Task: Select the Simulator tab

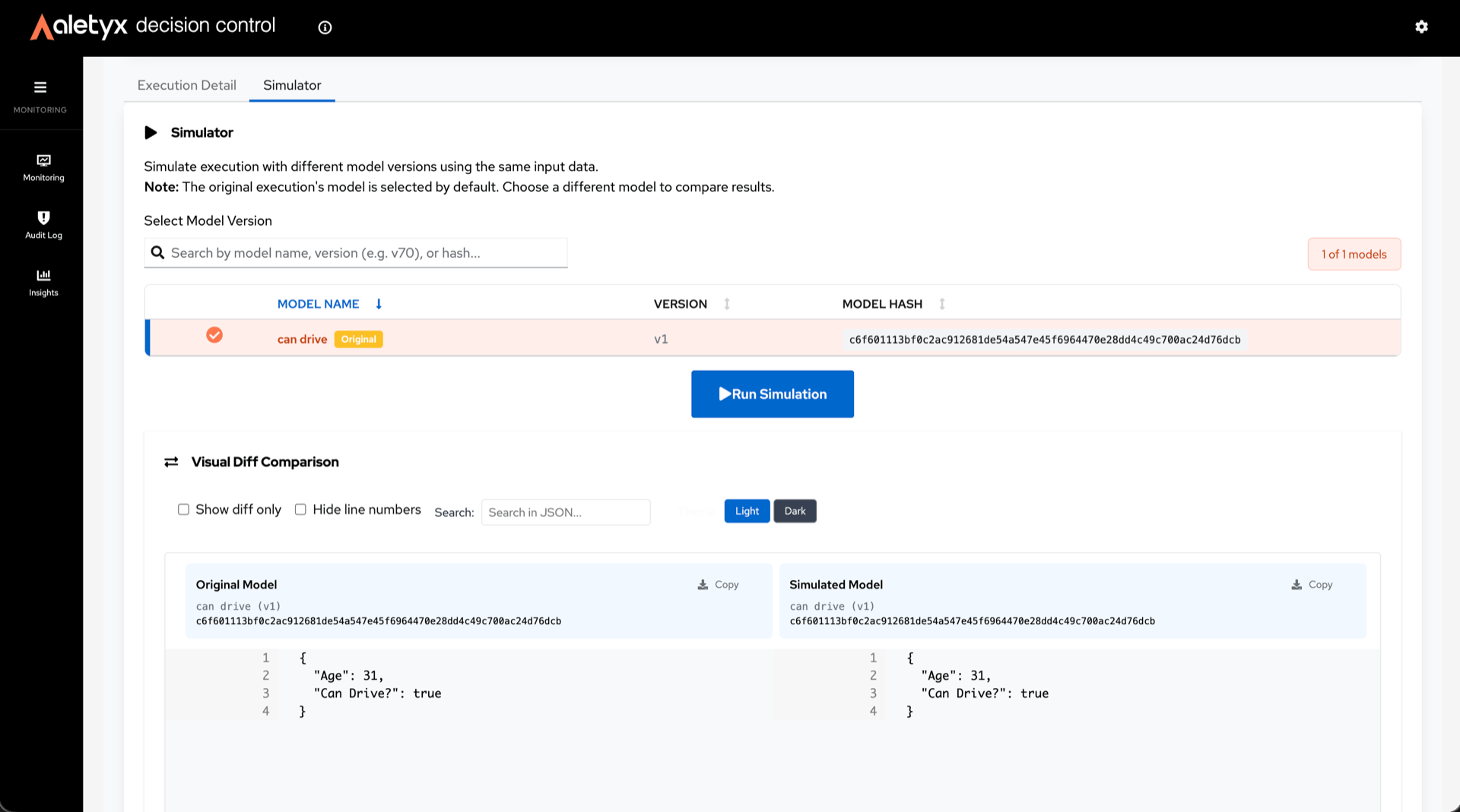Action: [292, 85]
